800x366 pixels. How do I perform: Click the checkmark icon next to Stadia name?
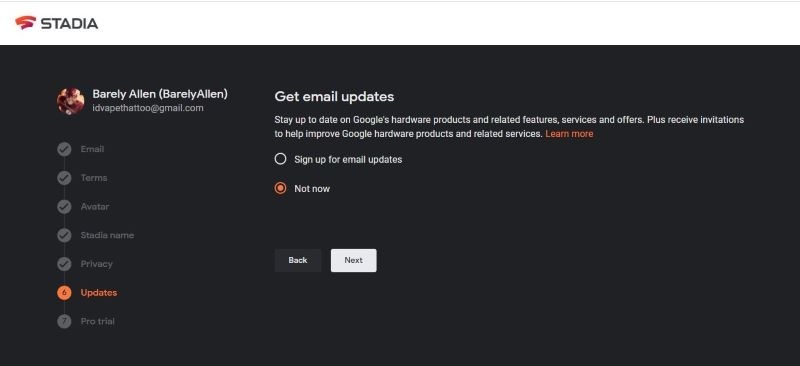64,235
